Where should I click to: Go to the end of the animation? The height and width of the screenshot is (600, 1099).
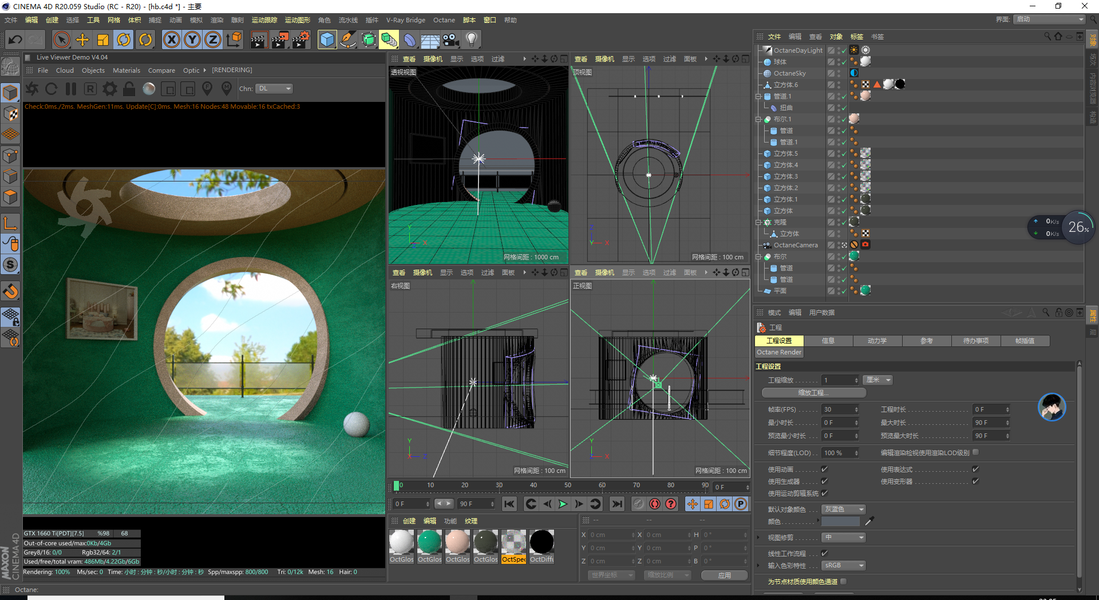tap(617, 504)
